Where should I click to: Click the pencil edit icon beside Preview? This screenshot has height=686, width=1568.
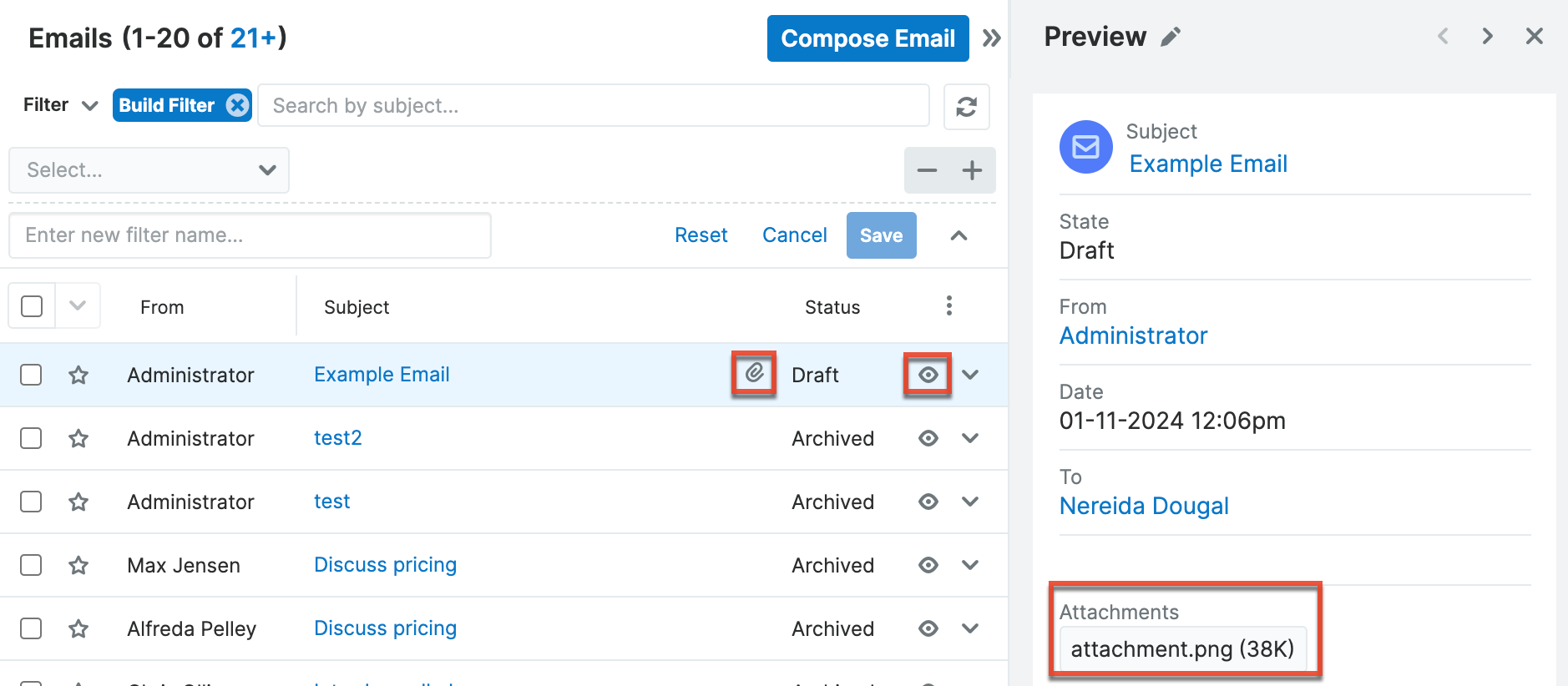(1171, 37)
